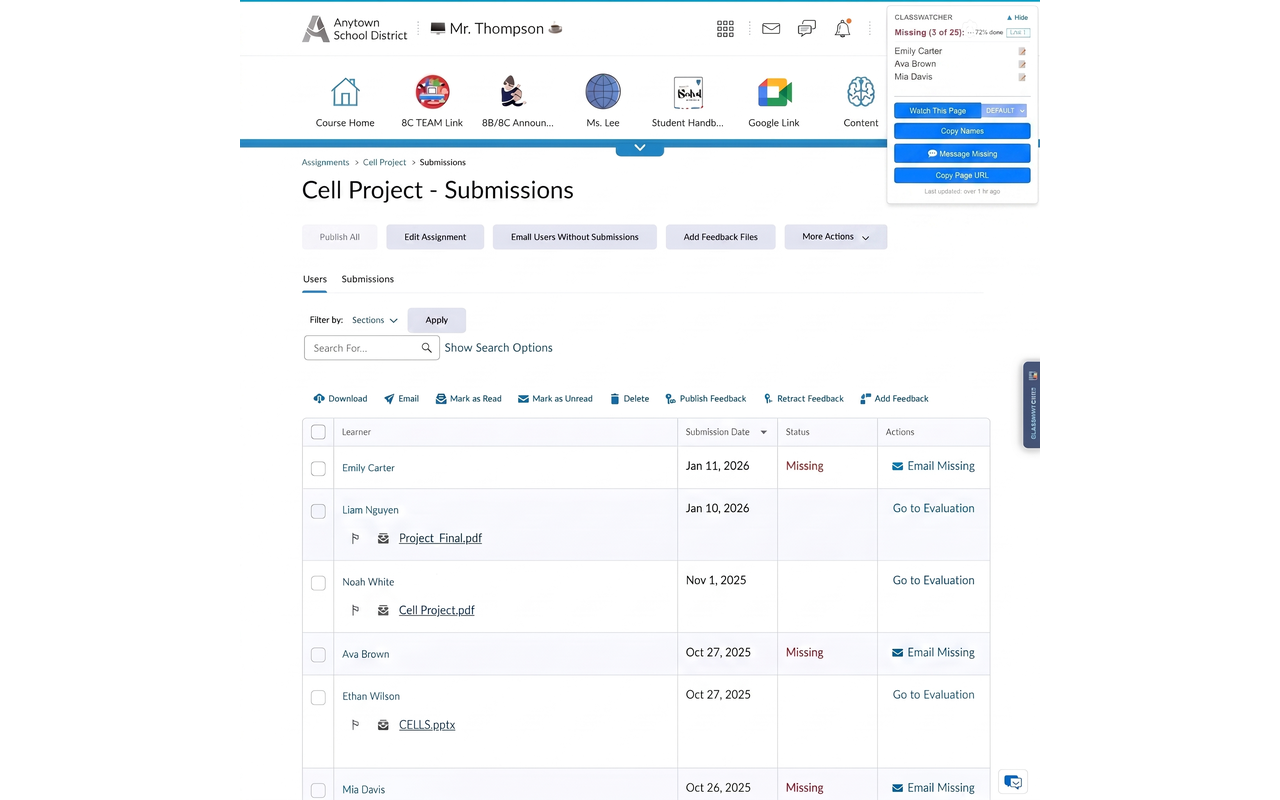Screen dimensions: 1280x800
Task: Click the Add Feedback Files button
Action: (721, 237)
